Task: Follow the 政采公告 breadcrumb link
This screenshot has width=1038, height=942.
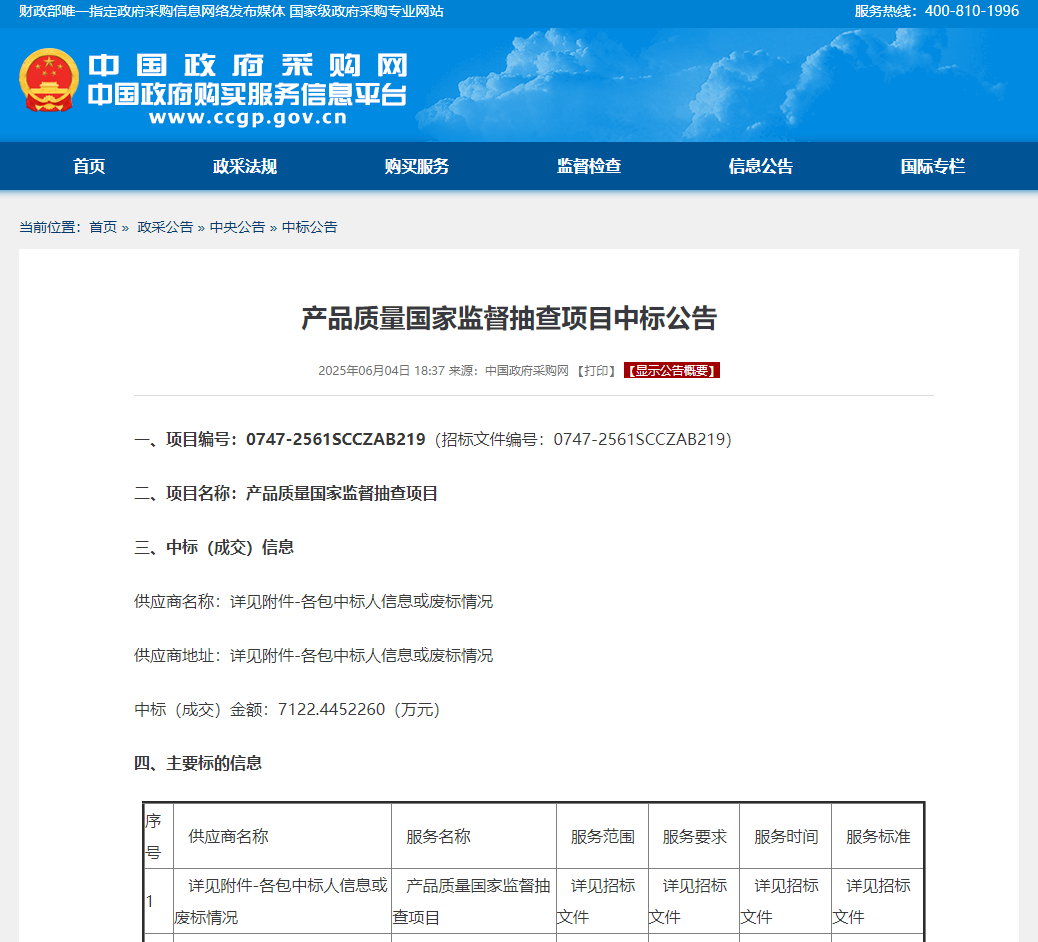Action: tap(165, 227)
